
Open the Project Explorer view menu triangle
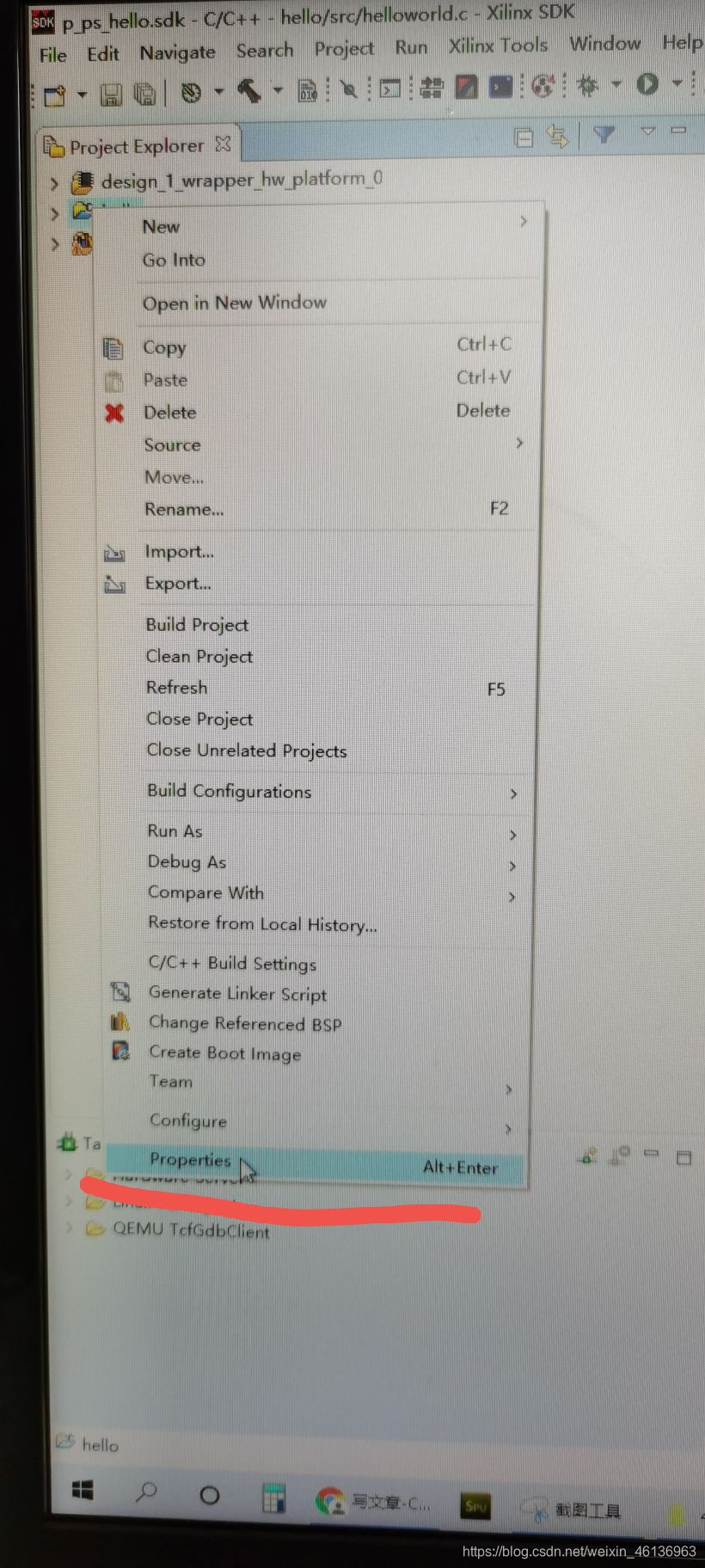click(648, 131)
